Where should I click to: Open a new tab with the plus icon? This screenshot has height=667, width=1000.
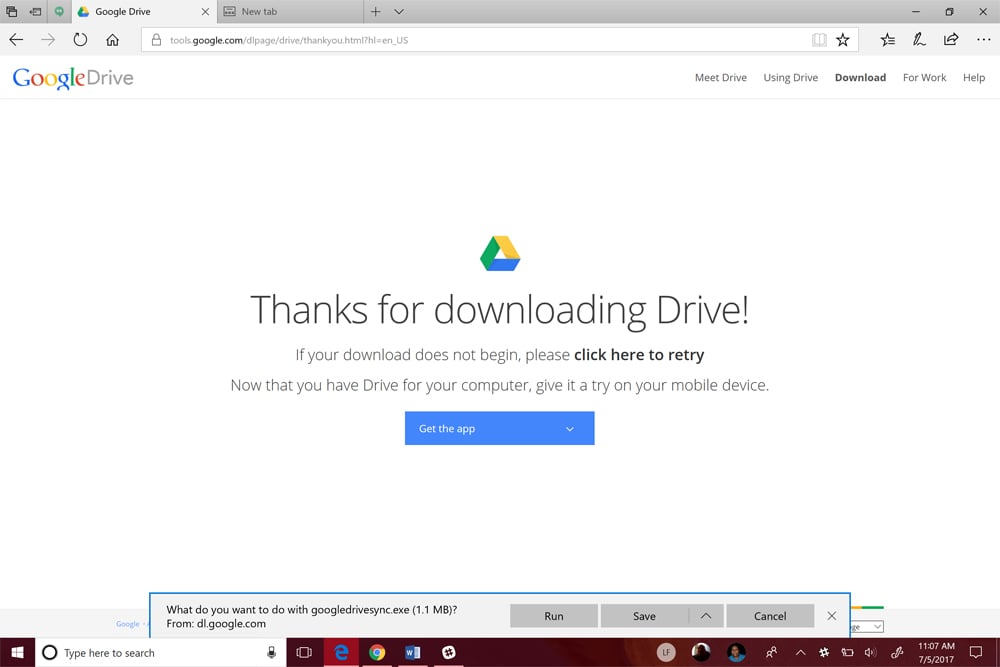click(376, 11)
